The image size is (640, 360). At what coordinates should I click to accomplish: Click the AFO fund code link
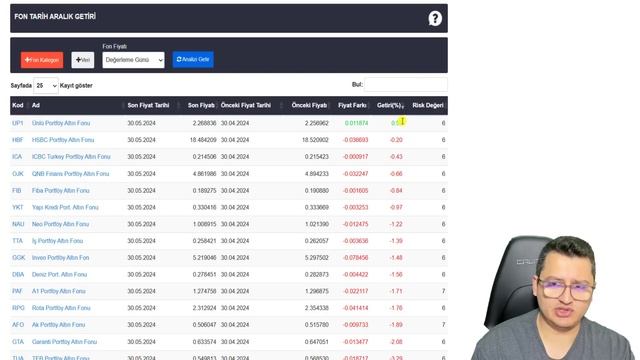point(18,324)
